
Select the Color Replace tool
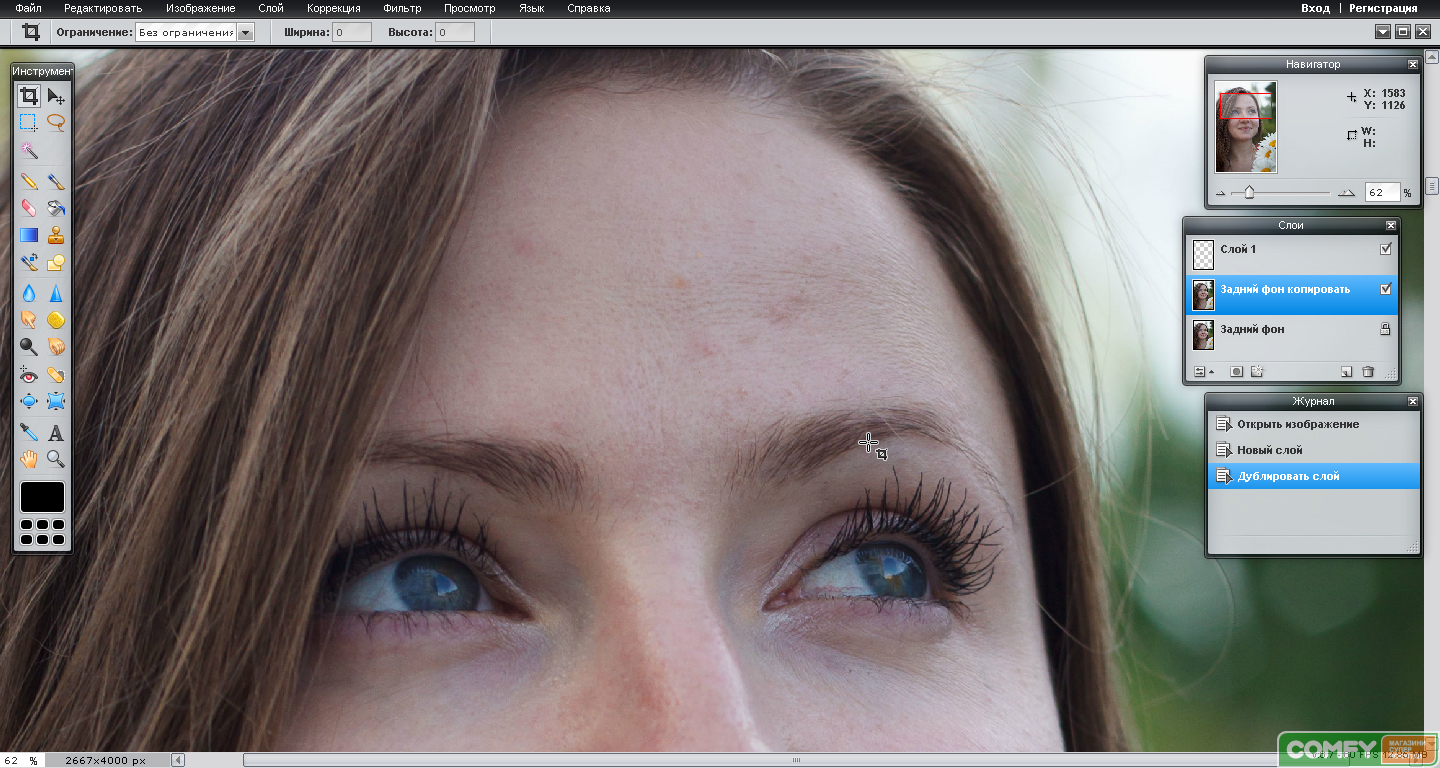coord(29,262)
